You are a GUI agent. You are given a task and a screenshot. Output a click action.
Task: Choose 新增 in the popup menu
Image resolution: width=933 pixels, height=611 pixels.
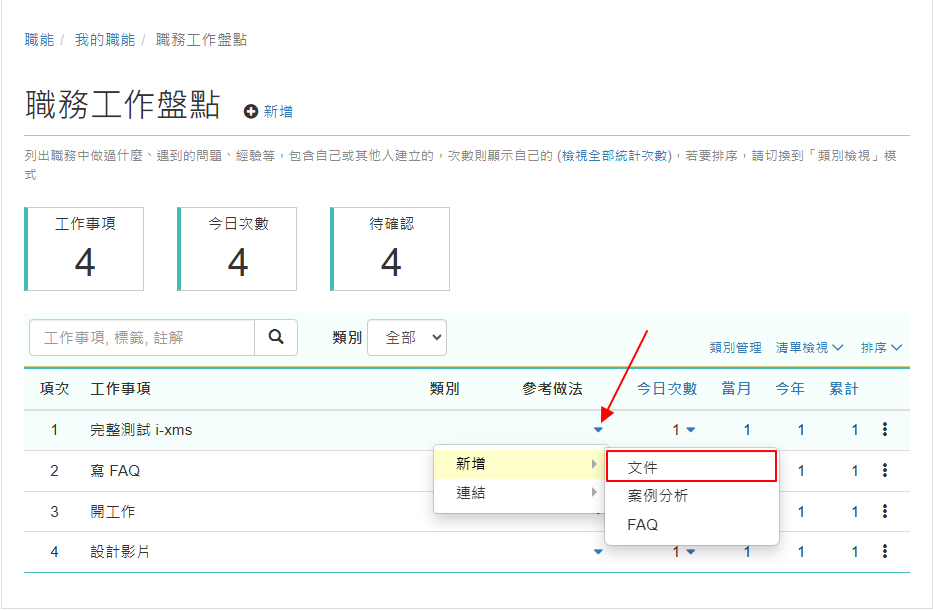(520, 463)
